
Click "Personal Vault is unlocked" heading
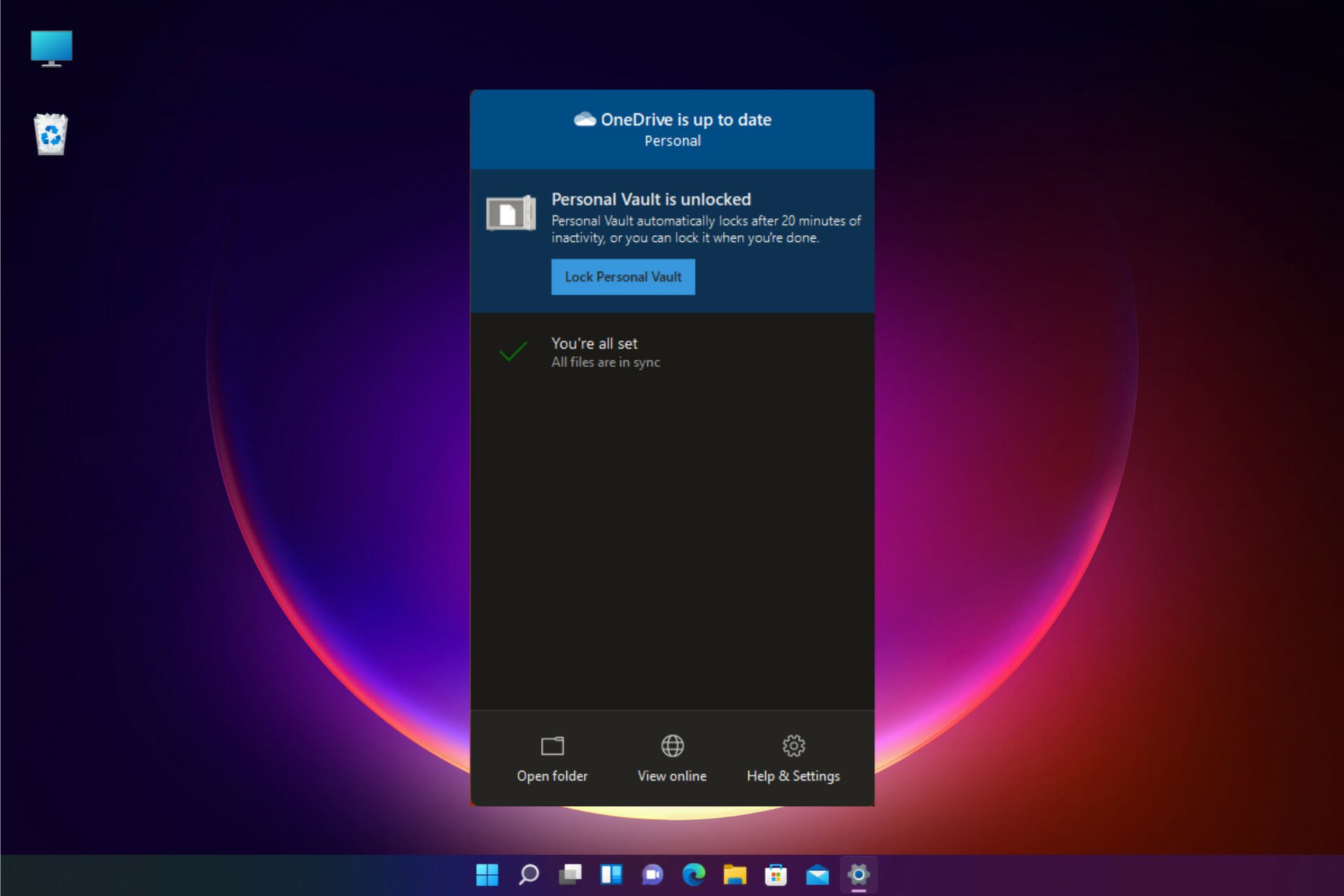pos(651,199)
